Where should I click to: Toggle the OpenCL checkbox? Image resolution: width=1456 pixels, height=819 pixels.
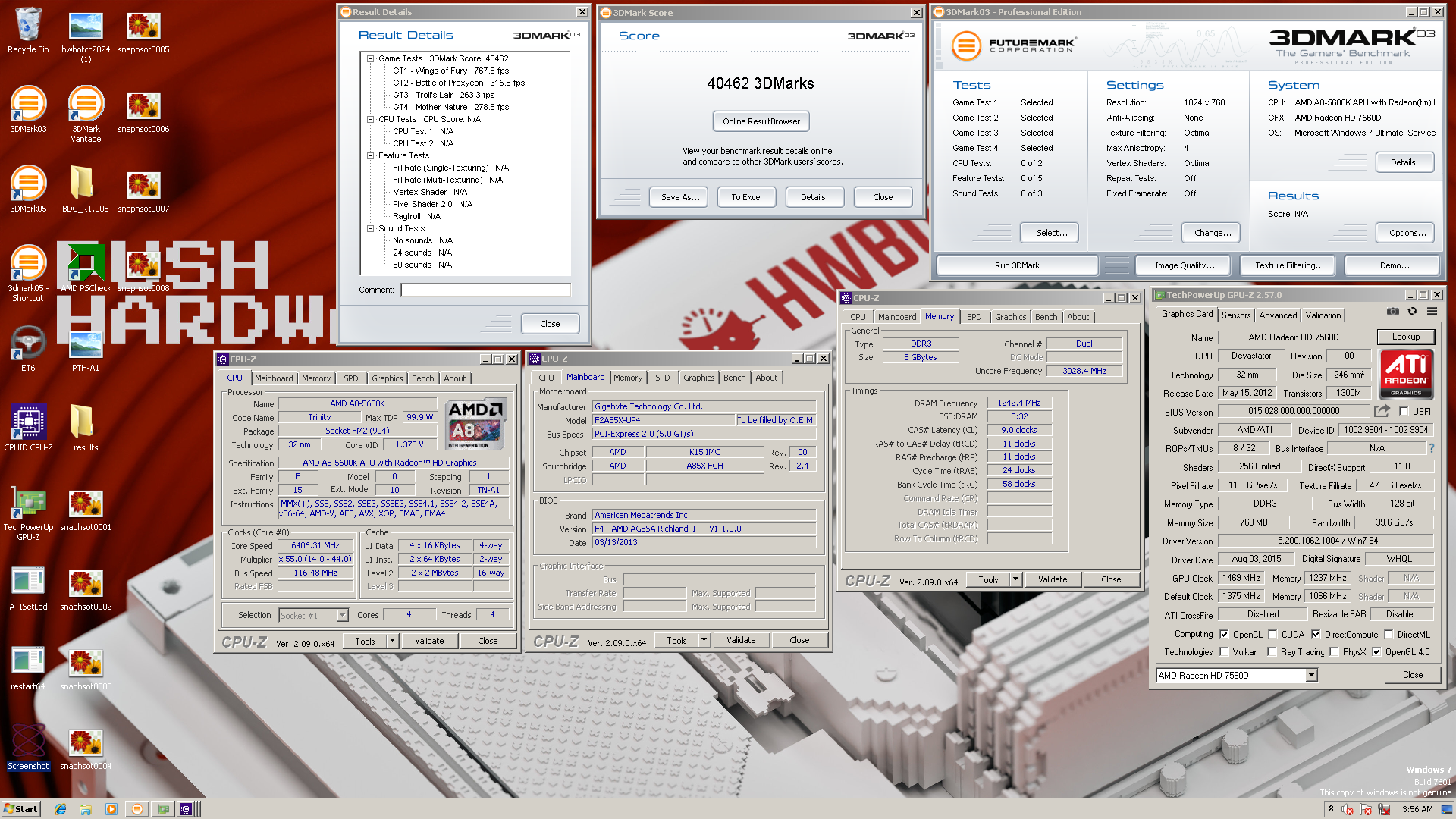(x=1223, y=635)
